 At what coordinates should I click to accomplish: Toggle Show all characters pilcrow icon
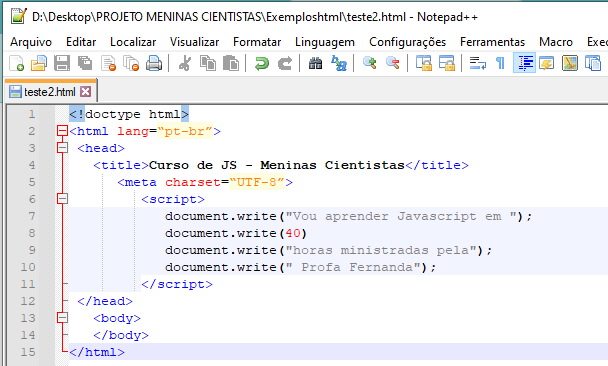tap(501, 63)
